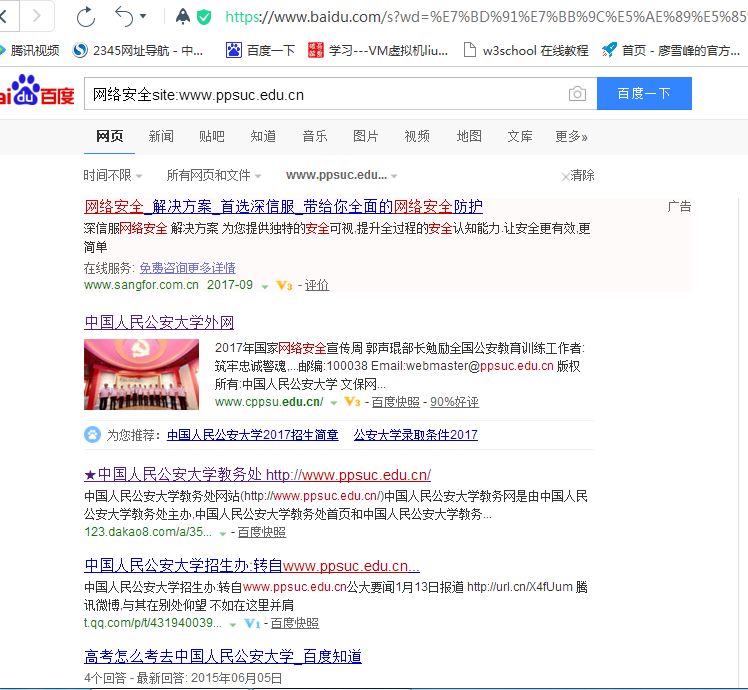Viewport: 748px width, 690px height.
Task: Click the 百度一下 search button
Action: point(644,94)
